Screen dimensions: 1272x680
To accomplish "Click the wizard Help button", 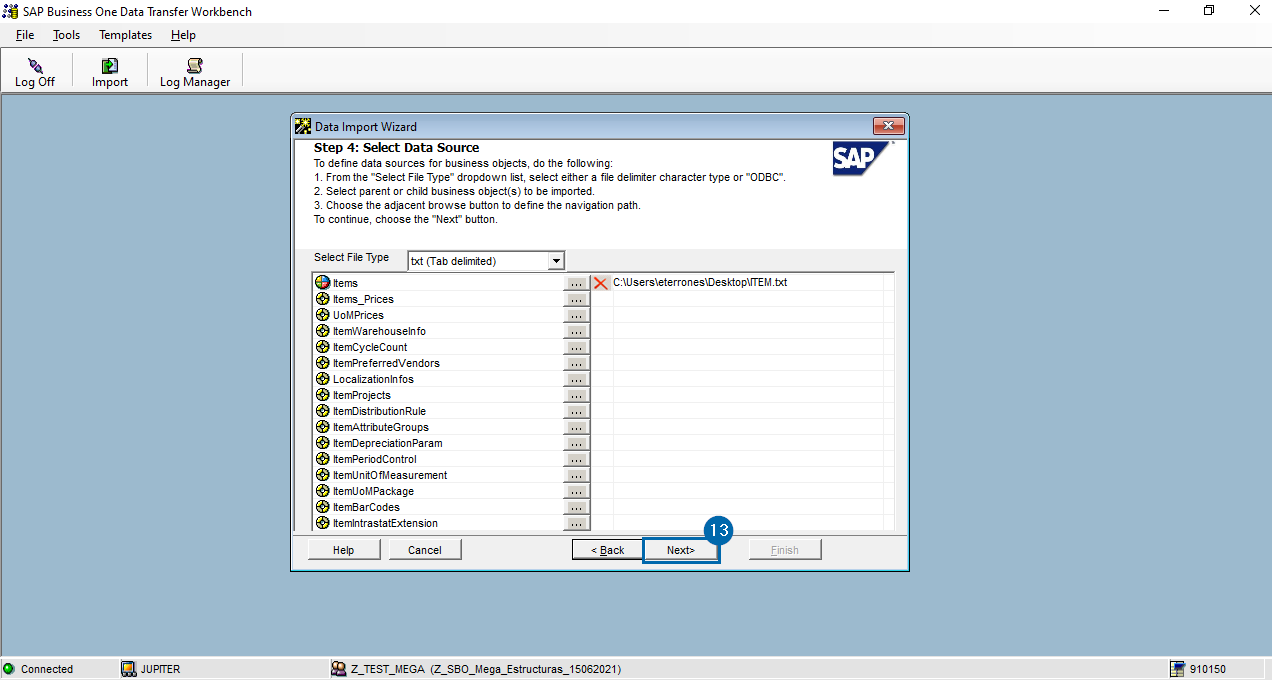I will point(343,550).
